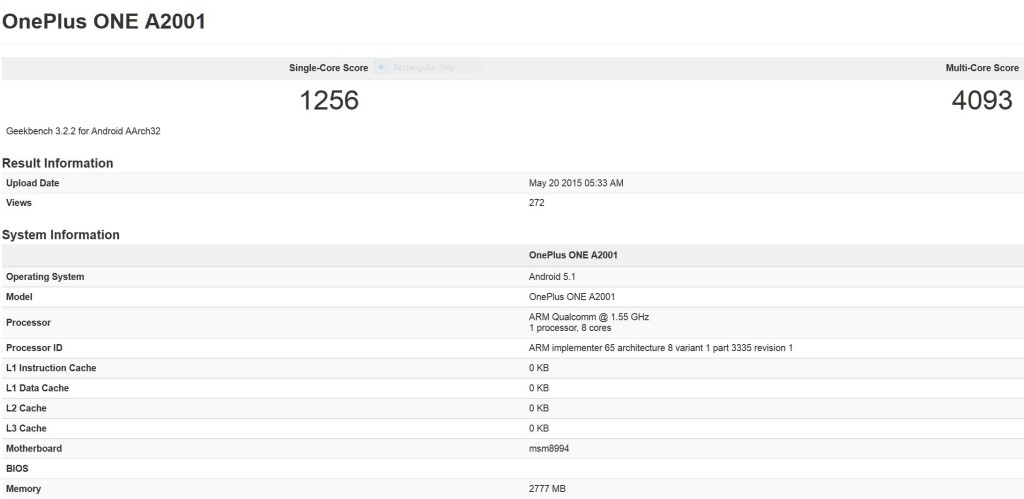Click the faint Rectangular Snip icon
1024x499 pixels.
380,68
